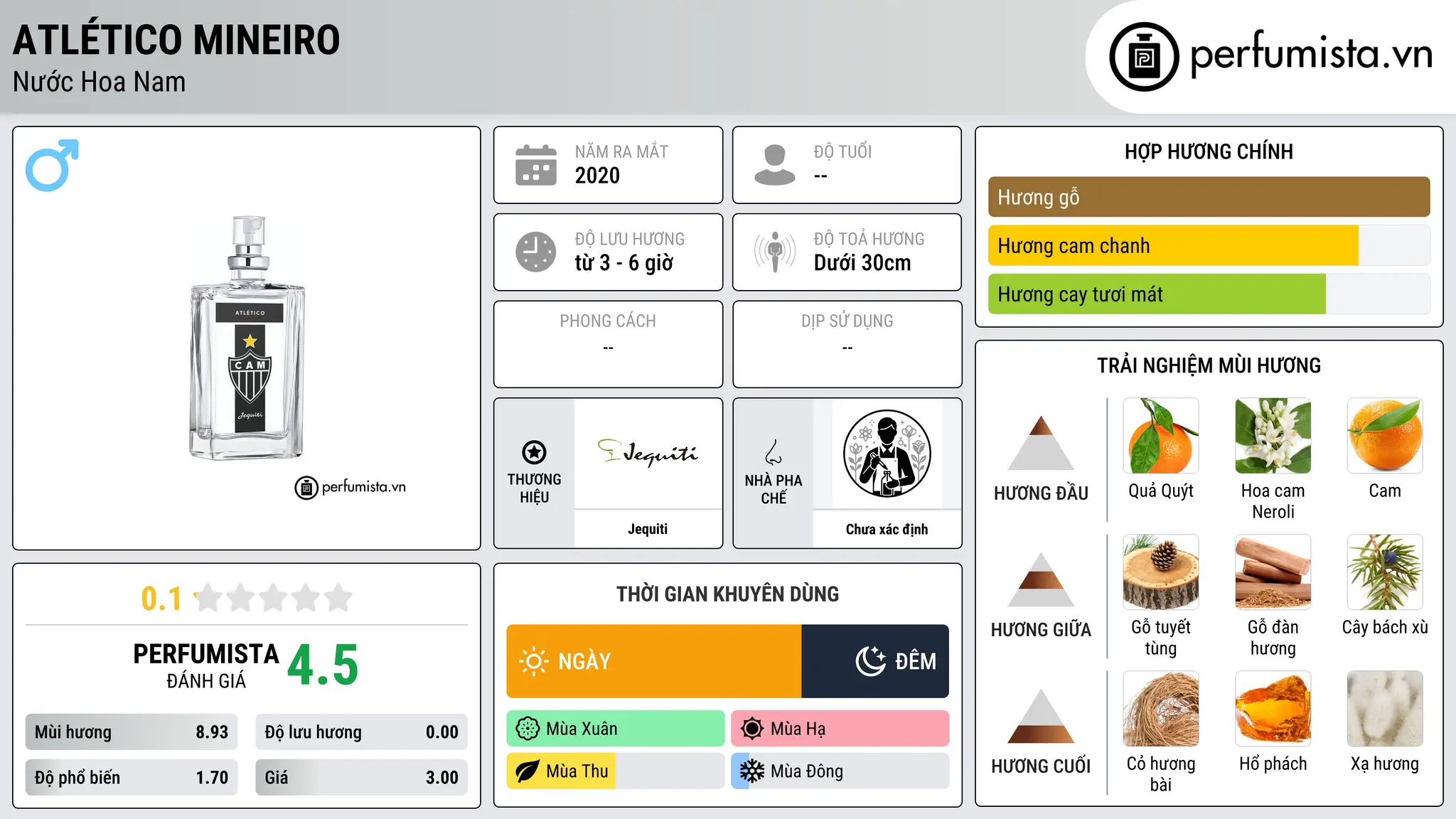Click the Mùa Thu season bar
The width and height of the screenshot is (1456, 819).
click(x=616, y=771)
